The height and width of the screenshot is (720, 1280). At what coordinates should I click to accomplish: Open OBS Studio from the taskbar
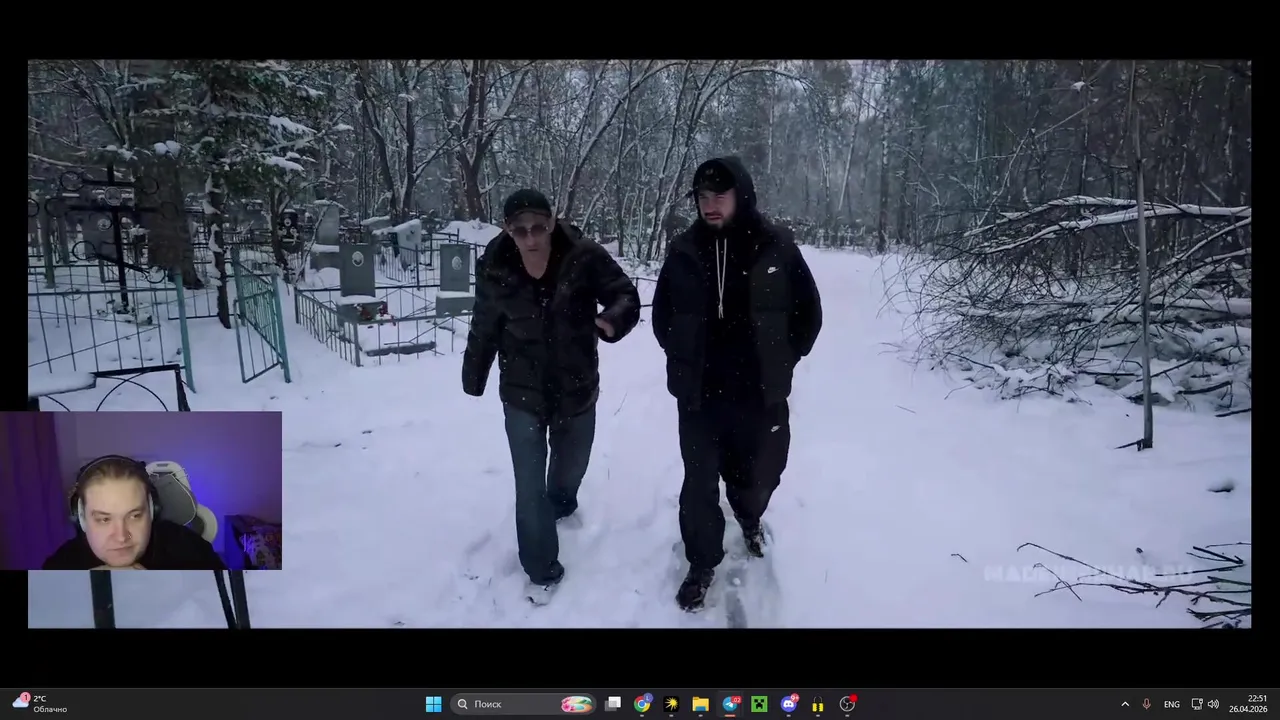[x=847, y=704]
